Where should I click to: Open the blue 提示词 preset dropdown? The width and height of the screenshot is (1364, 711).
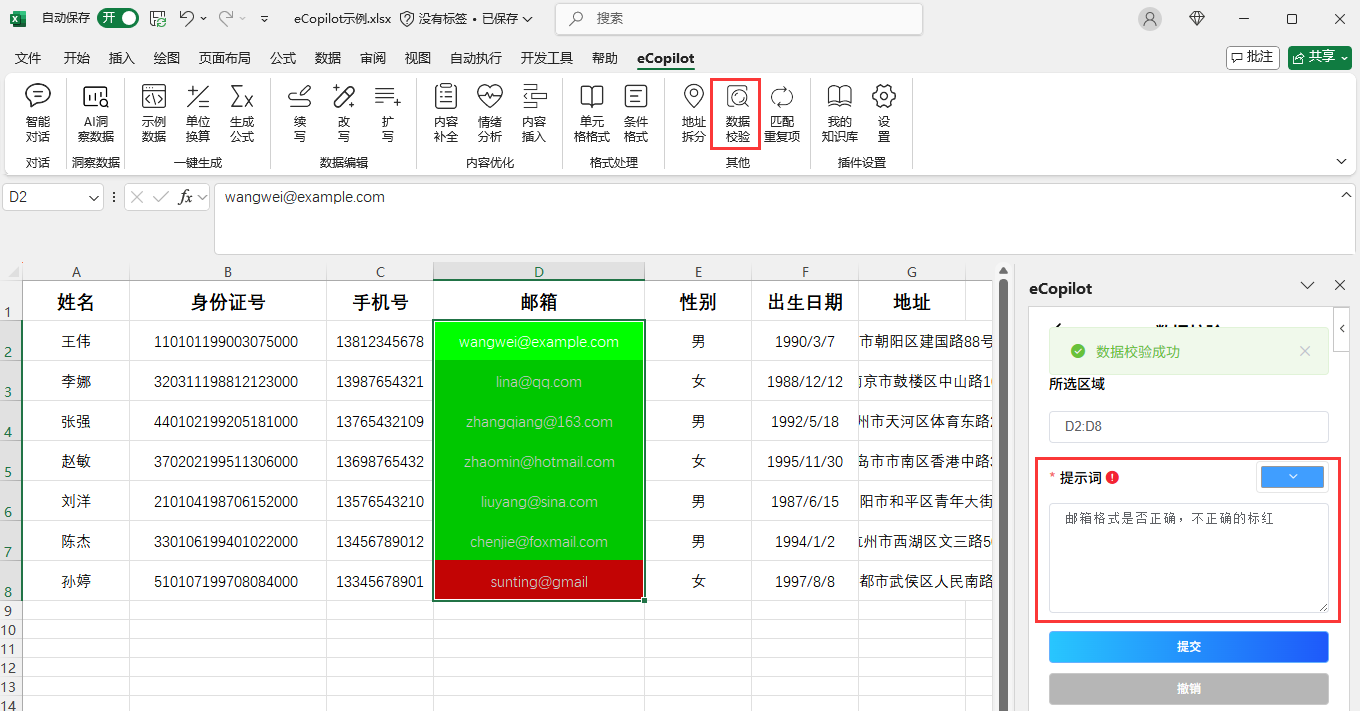point(1292,477)
